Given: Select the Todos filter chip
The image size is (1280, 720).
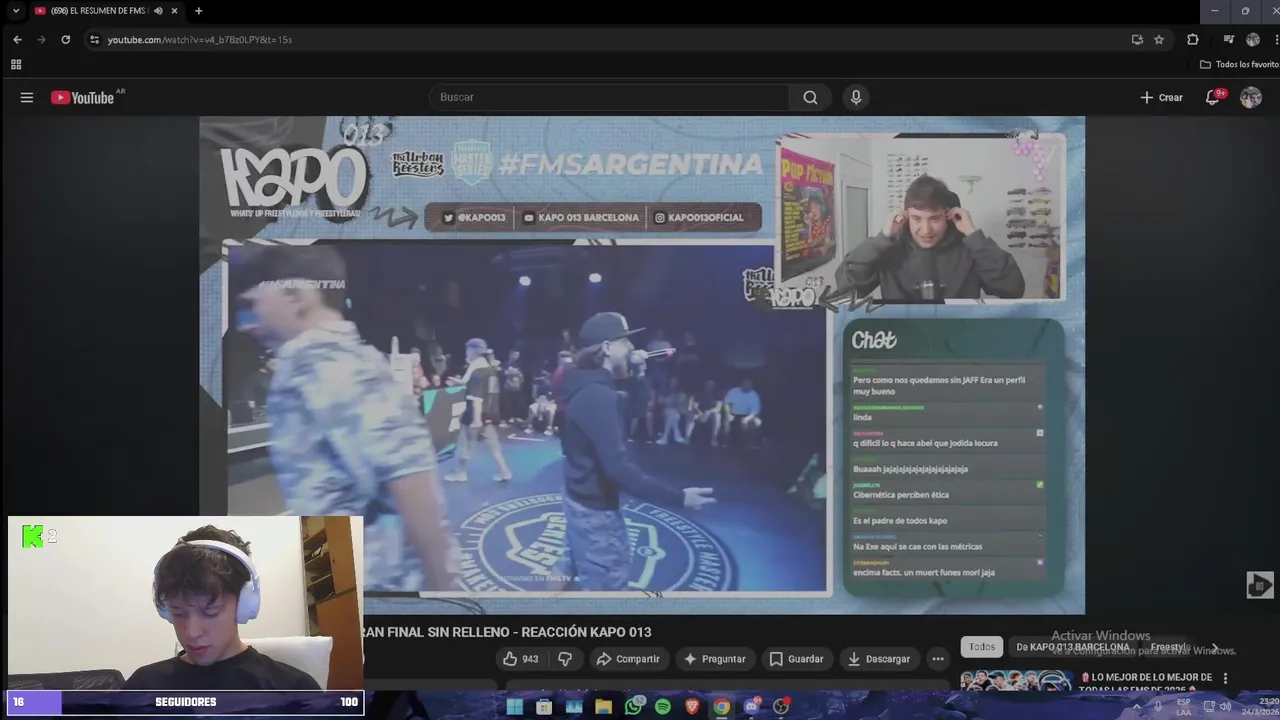Looking at the screenshot, I should click(x=982, y=647).
